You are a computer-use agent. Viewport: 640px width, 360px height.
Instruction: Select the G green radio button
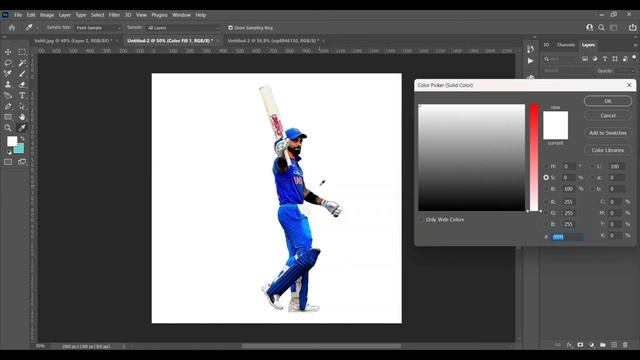[546, 213]
